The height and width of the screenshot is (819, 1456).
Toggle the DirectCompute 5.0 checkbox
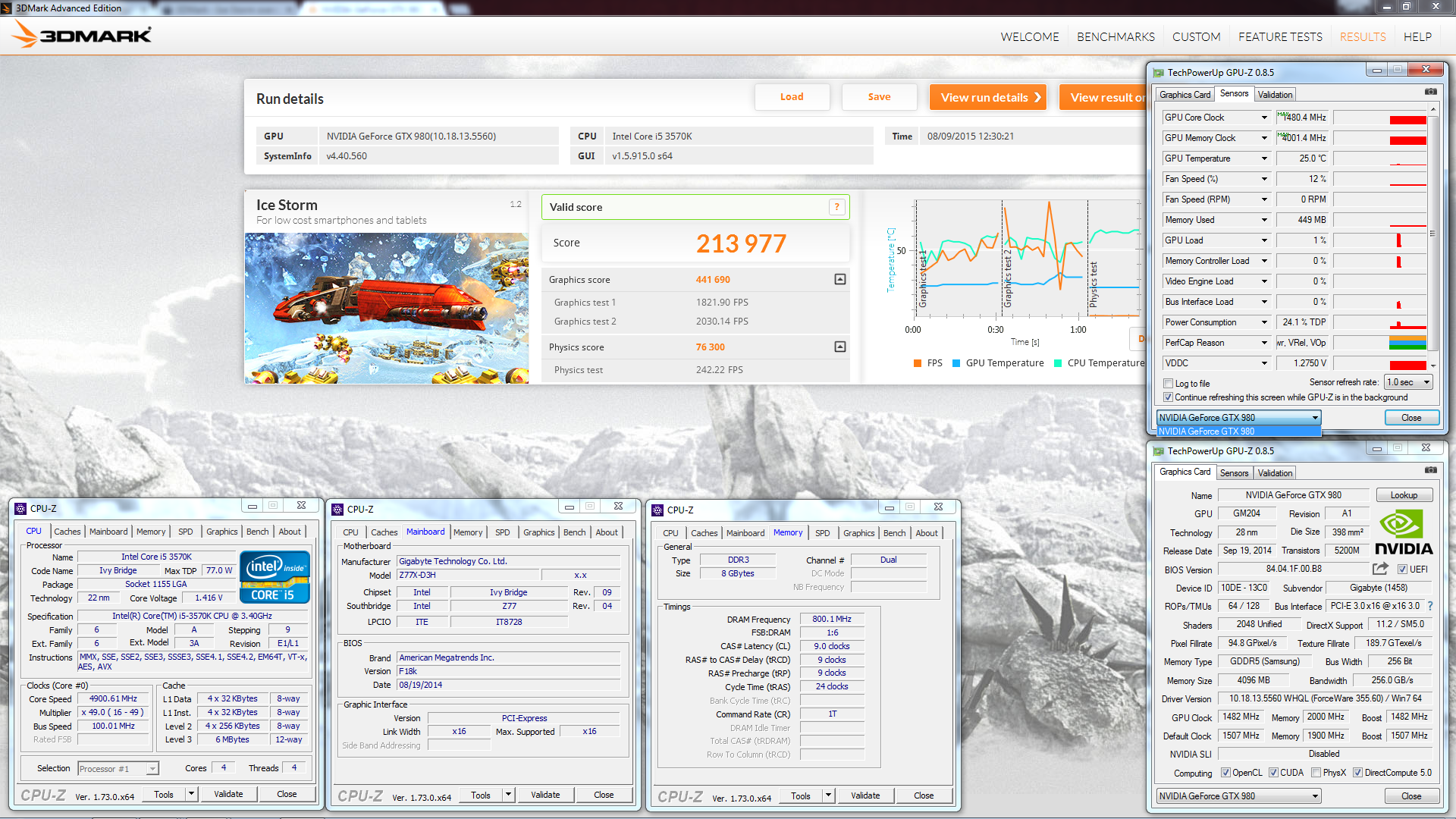(x=1358, y=773)
